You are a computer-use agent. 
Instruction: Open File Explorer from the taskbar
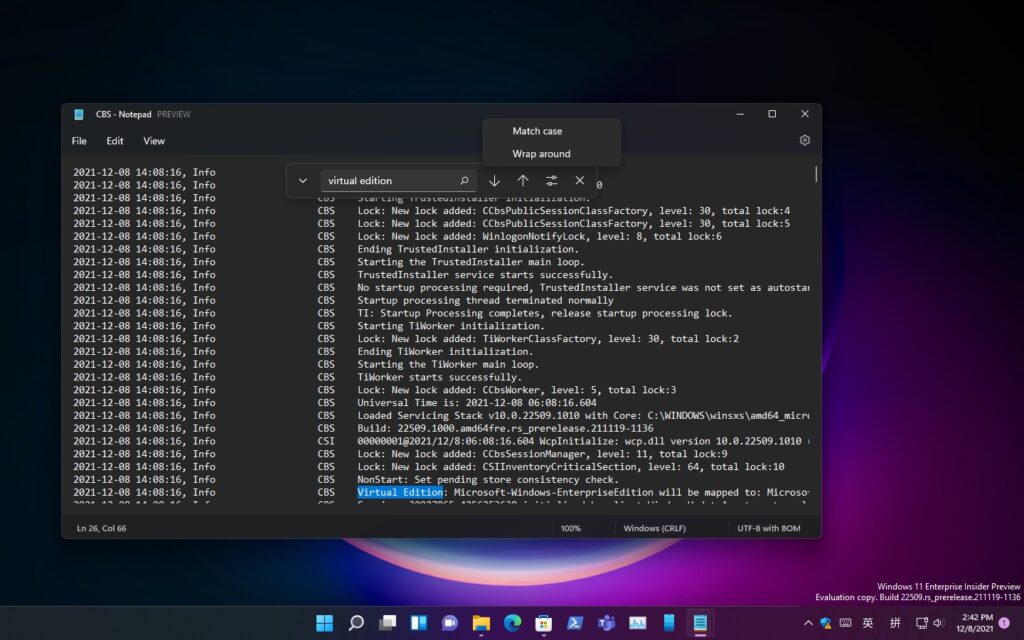coord(481,623)
